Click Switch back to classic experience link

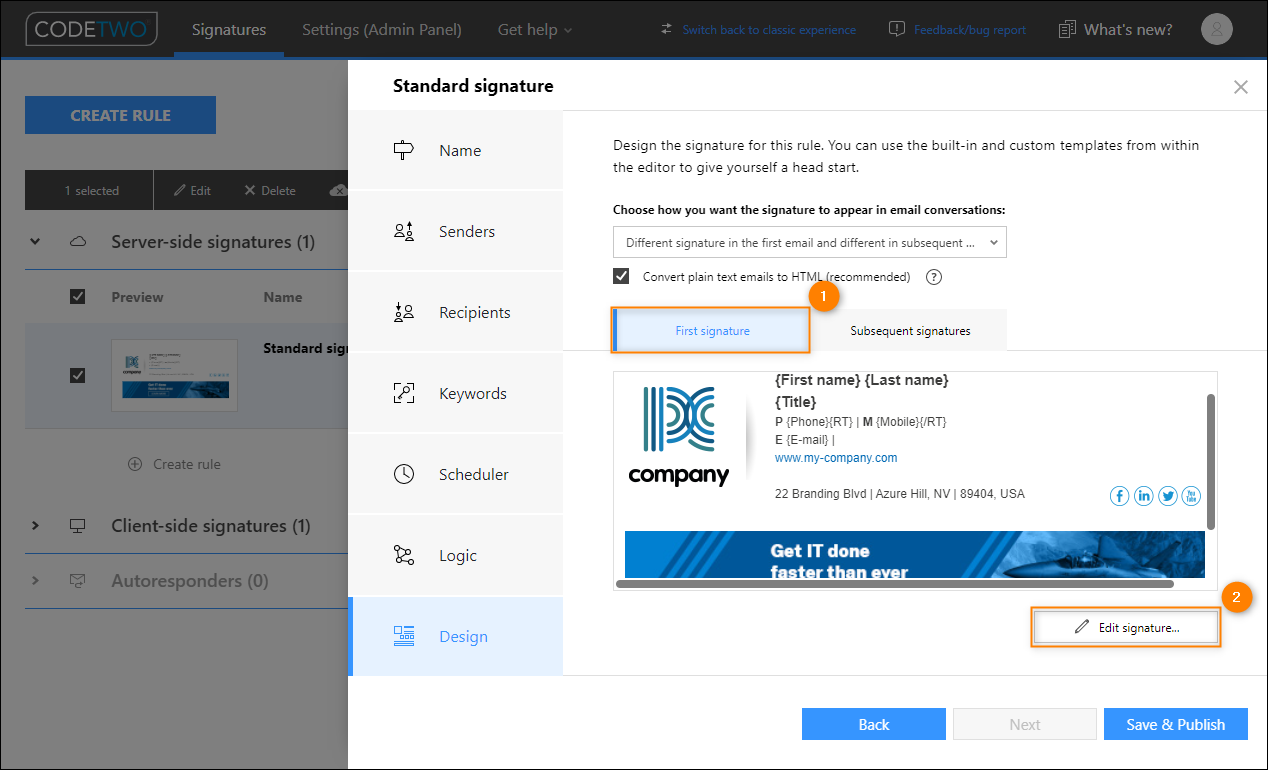769,30
